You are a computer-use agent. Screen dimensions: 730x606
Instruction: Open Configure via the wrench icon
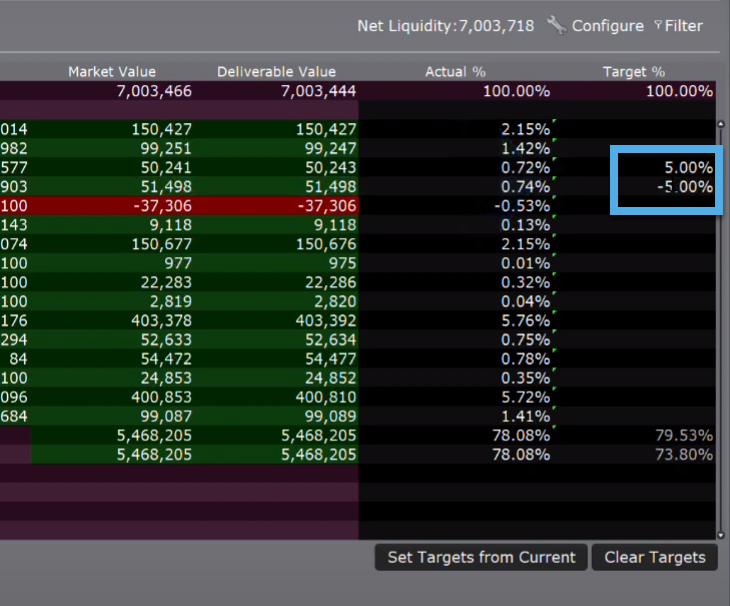[x=557, y=26]
